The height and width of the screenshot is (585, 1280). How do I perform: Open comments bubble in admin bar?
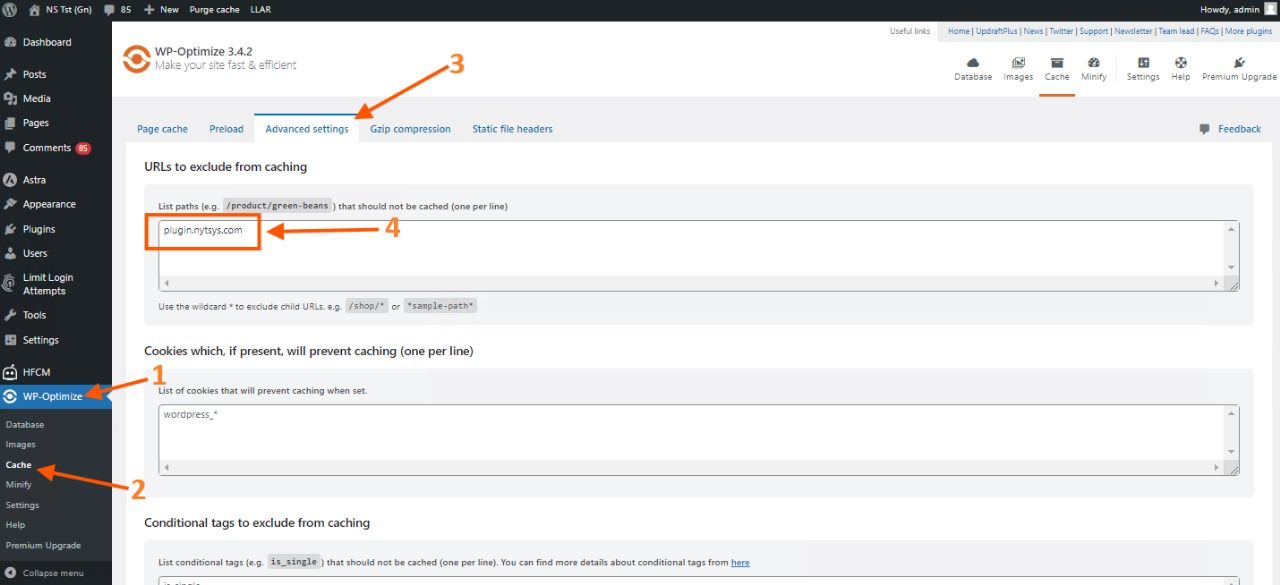point(109,9)
